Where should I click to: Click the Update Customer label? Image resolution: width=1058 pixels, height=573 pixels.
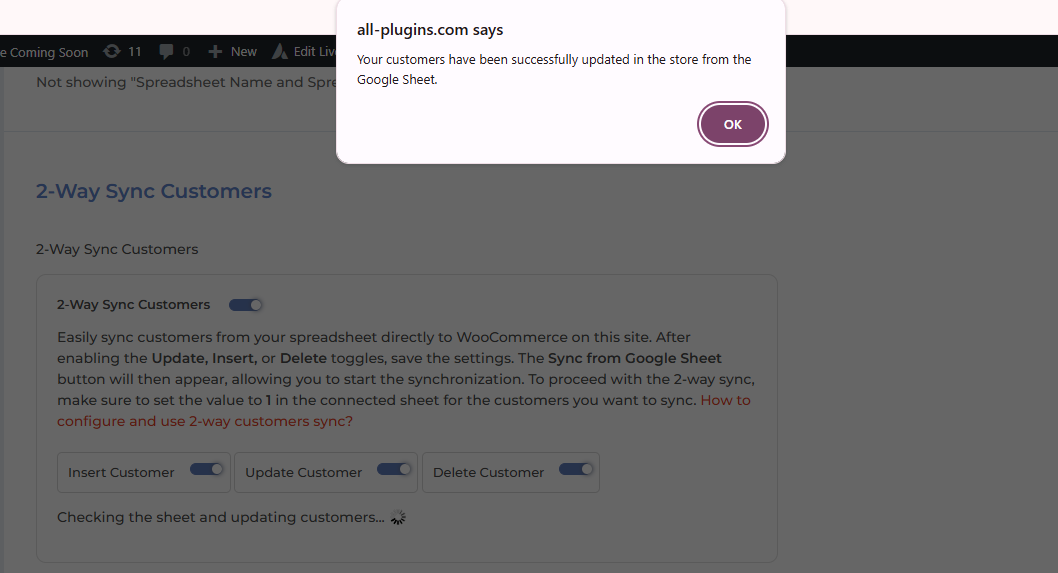[303, 472]
